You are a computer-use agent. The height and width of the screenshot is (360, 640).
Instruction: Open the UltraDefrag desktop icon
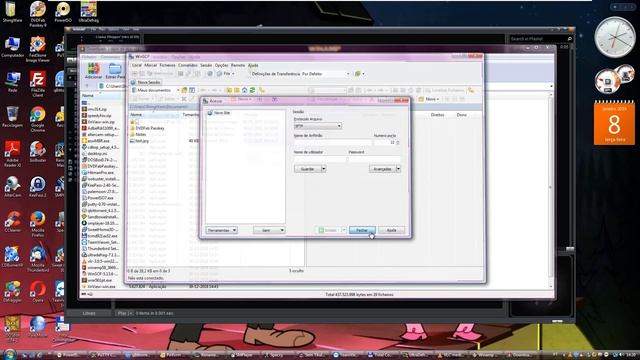(x=88, y=11)
